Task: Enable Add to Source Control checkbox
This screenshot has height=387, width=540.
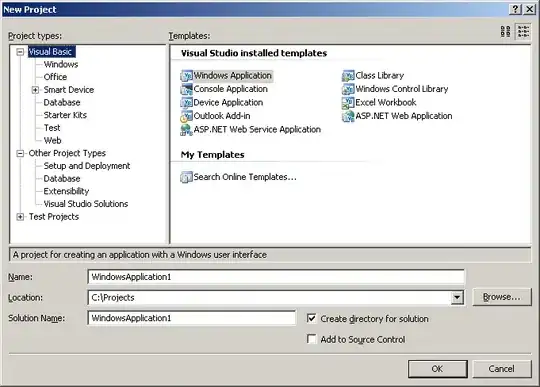Action: (311, 339)
